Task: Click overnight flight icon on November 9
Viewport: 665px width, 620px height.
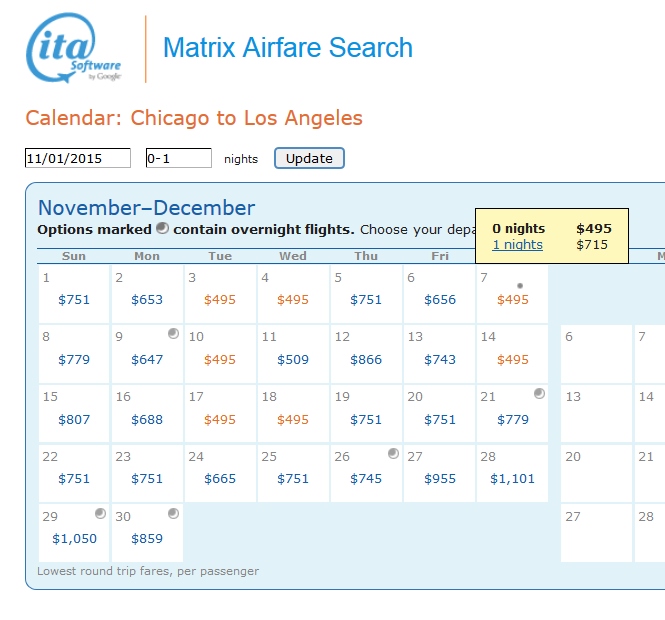Action: [173, 334]
